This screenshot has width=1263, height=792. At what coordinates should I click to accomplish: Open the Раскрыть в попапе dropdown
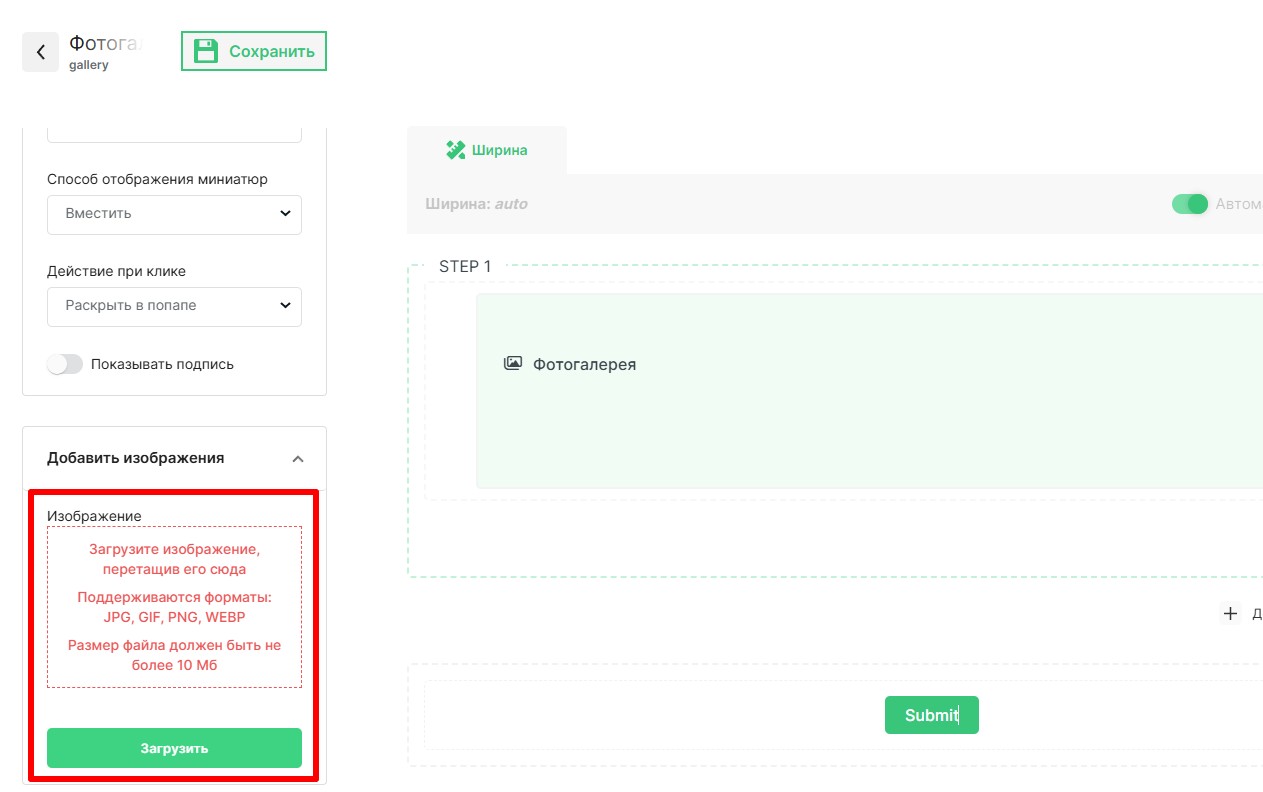(x=174, y=306)
